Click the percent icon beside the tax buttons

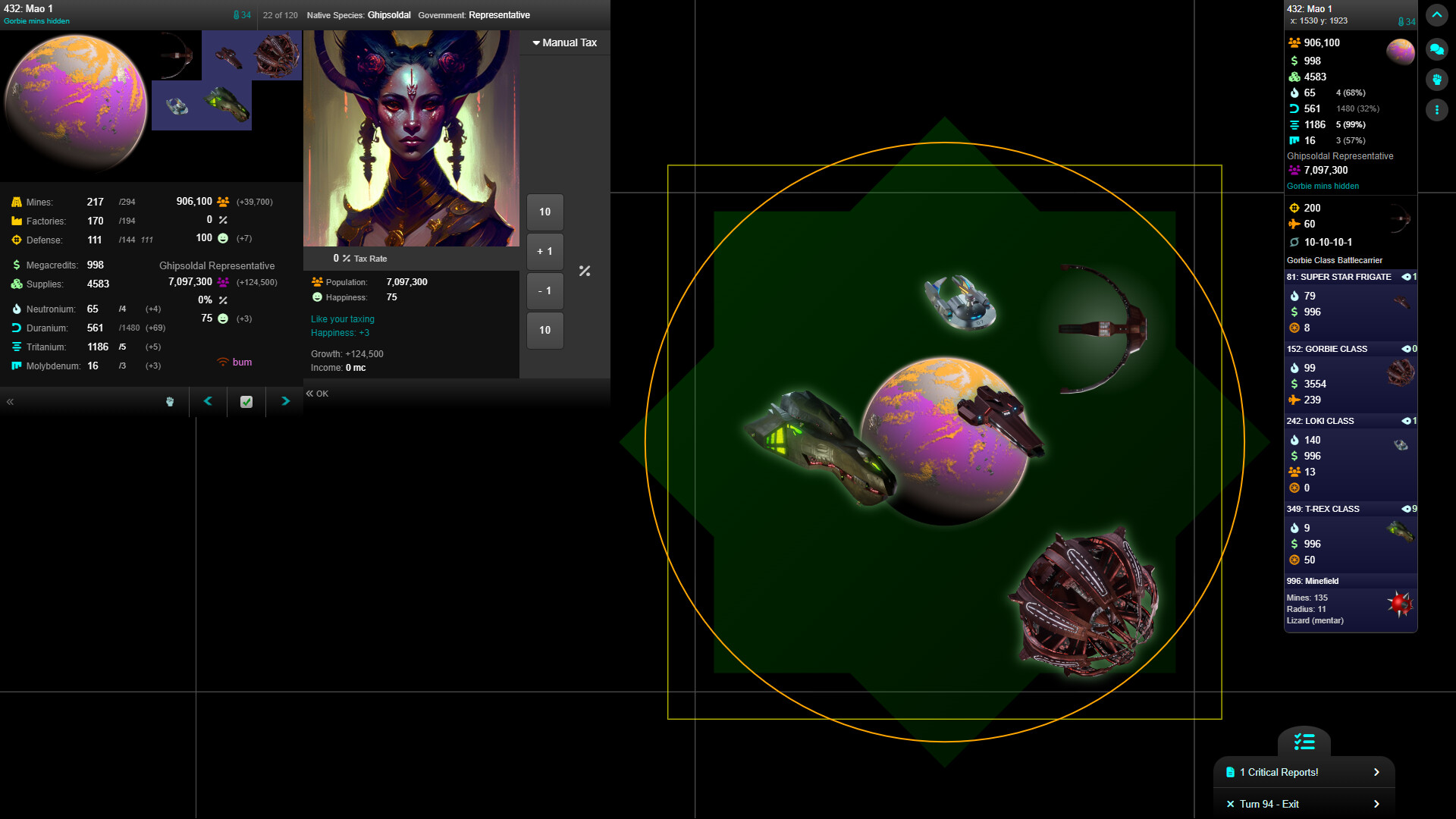[x=584, y=271]
